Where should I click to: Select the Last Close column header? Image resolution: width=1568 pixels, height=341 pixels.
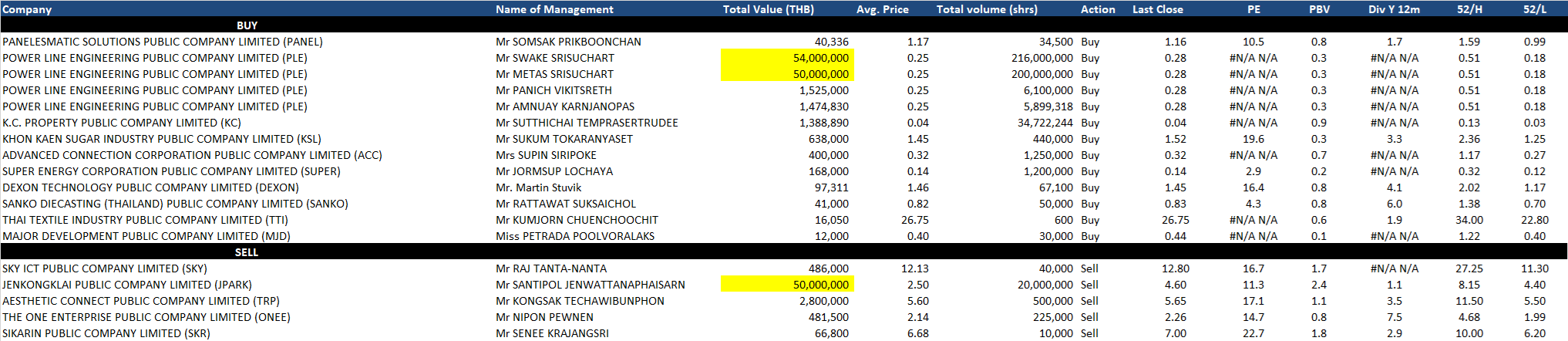[1157, 9]
